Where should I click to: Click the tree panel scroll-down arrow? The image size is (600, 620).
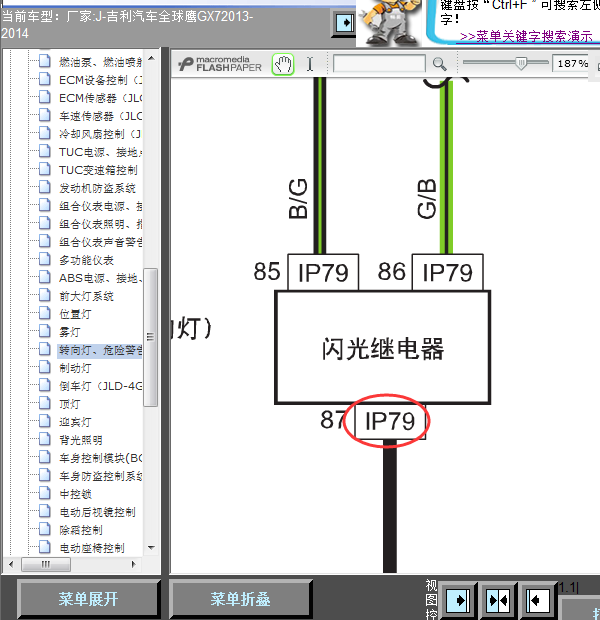click(151, 548)
